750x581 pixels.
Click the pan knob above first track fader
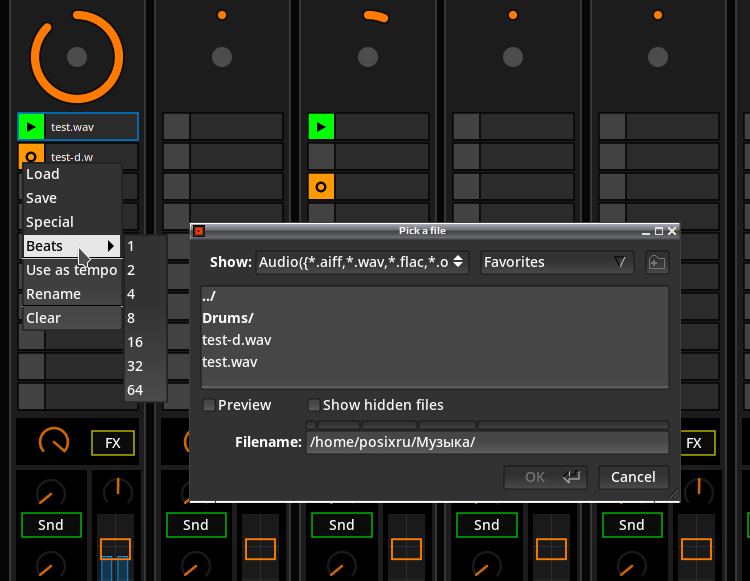pos(118,491)
